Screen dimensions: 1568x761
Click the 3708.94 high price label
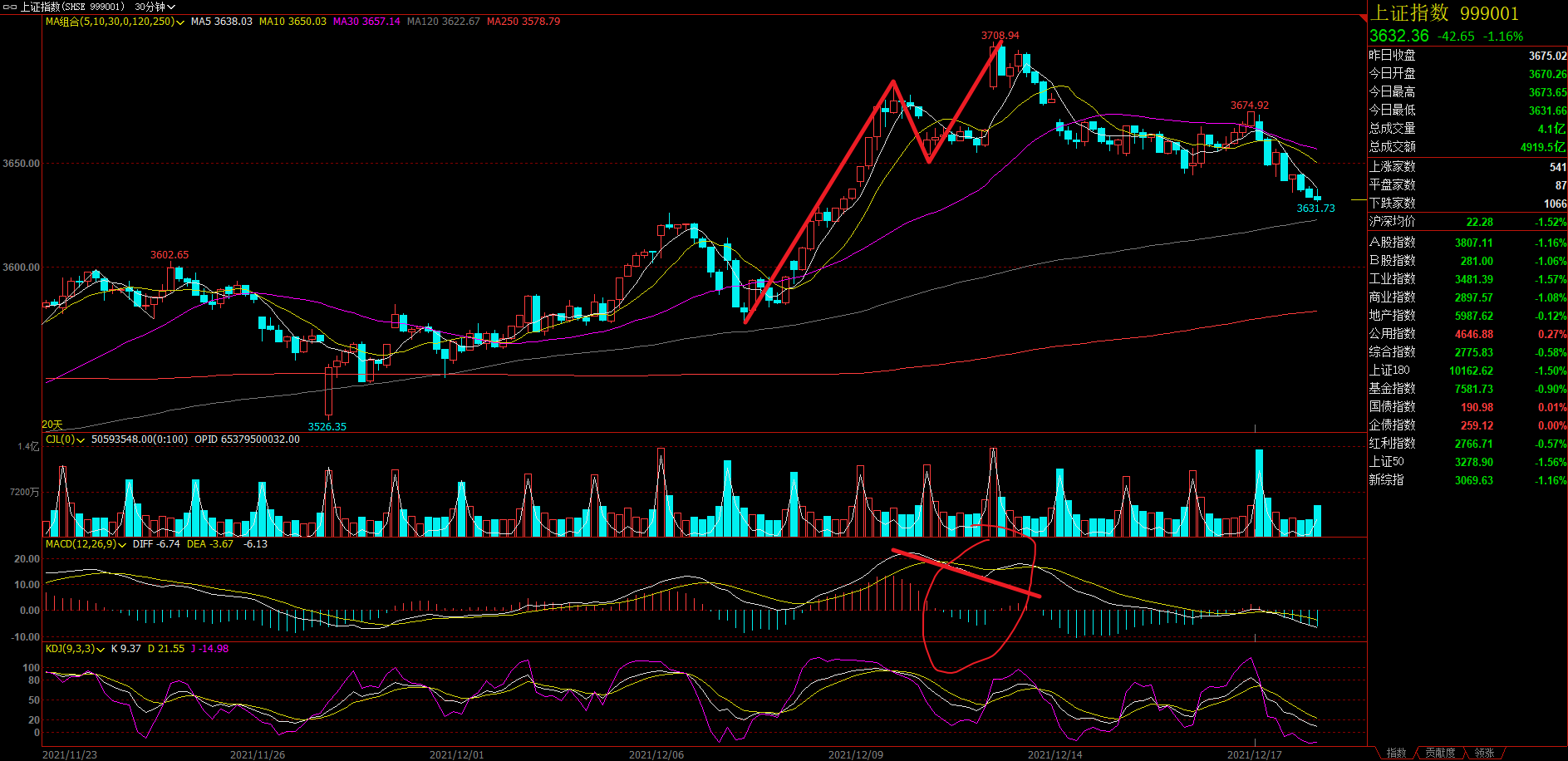point(1000,36)
